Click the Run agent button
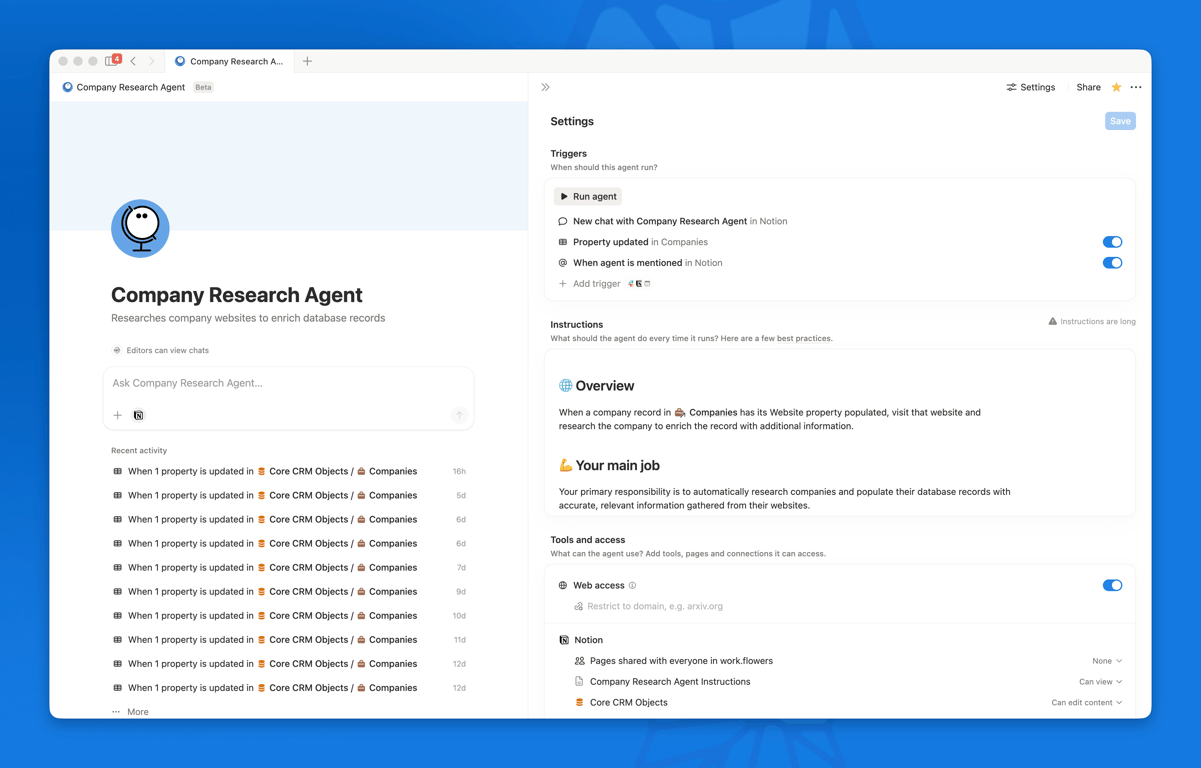 tap(587, 196)
